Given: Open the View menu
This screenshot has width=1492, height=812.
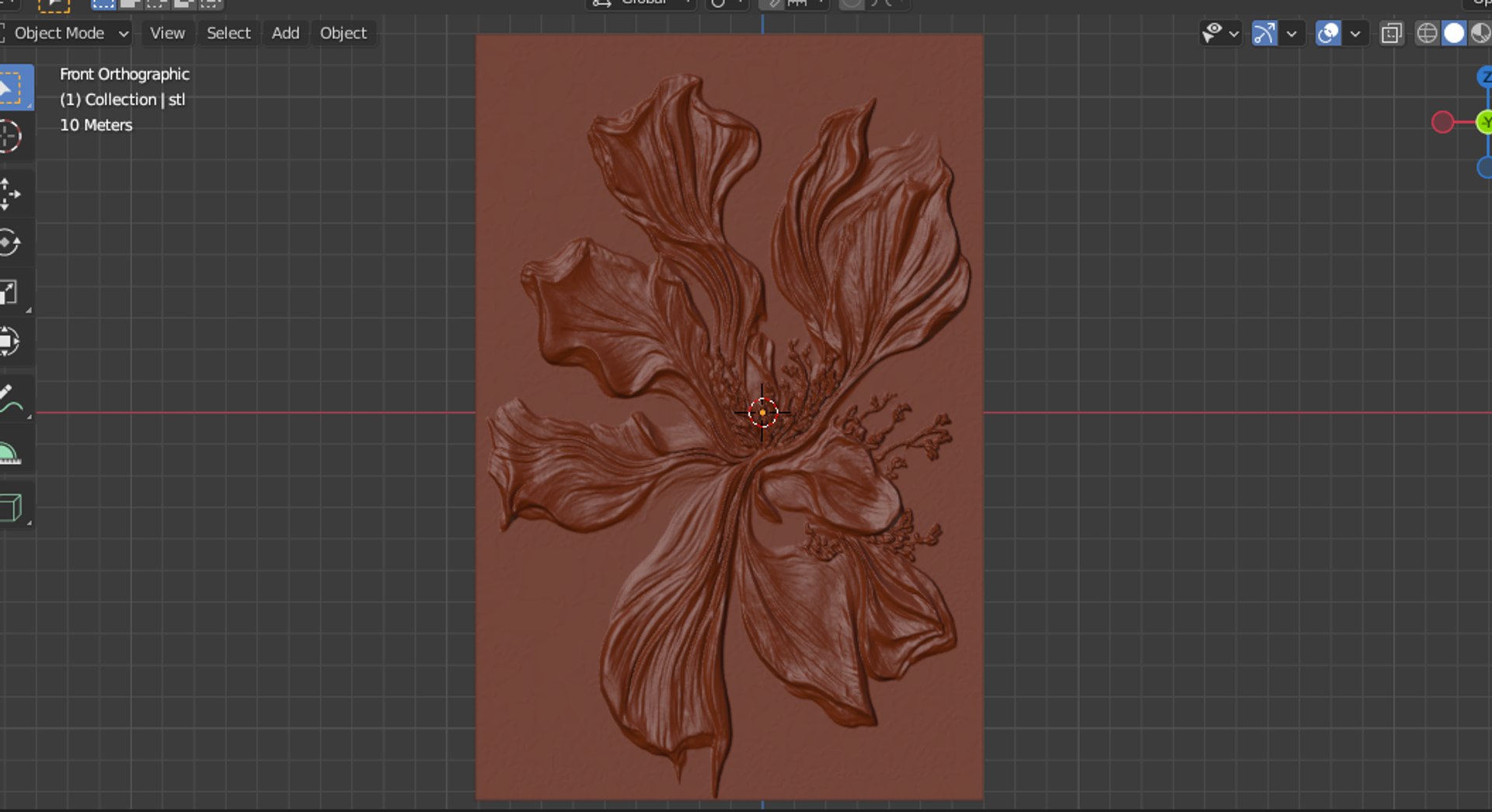Looking at the screenshot, I should 167,33.
